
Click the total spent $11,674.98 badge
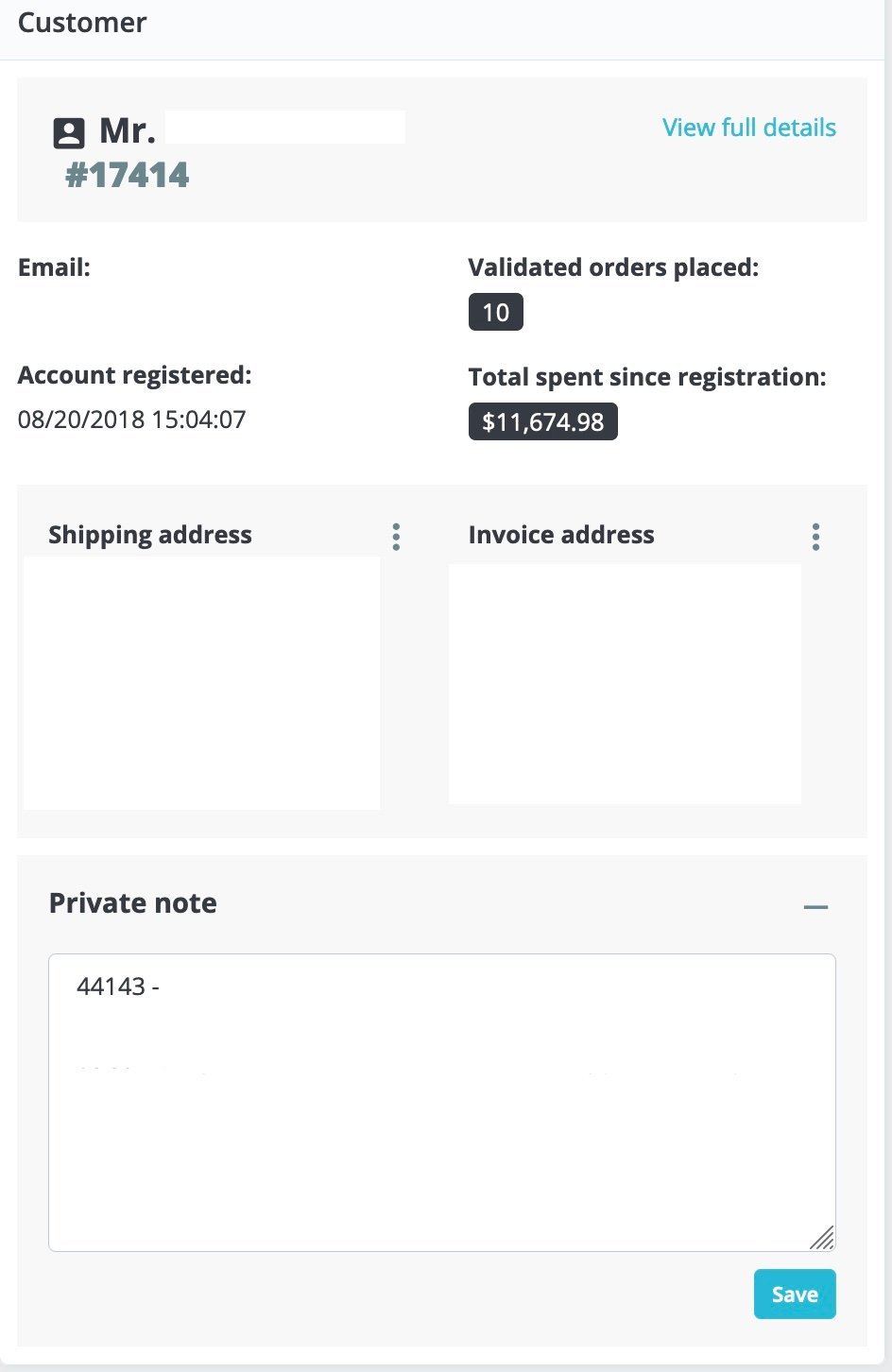pos(543,421)
